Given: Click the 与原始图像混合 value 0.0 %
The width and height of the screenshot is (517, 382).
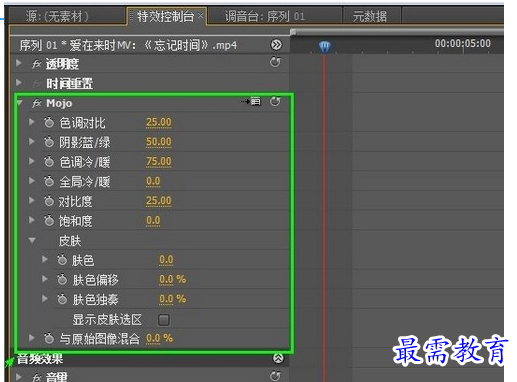Looking at the screenshot, I should (159, 338).
